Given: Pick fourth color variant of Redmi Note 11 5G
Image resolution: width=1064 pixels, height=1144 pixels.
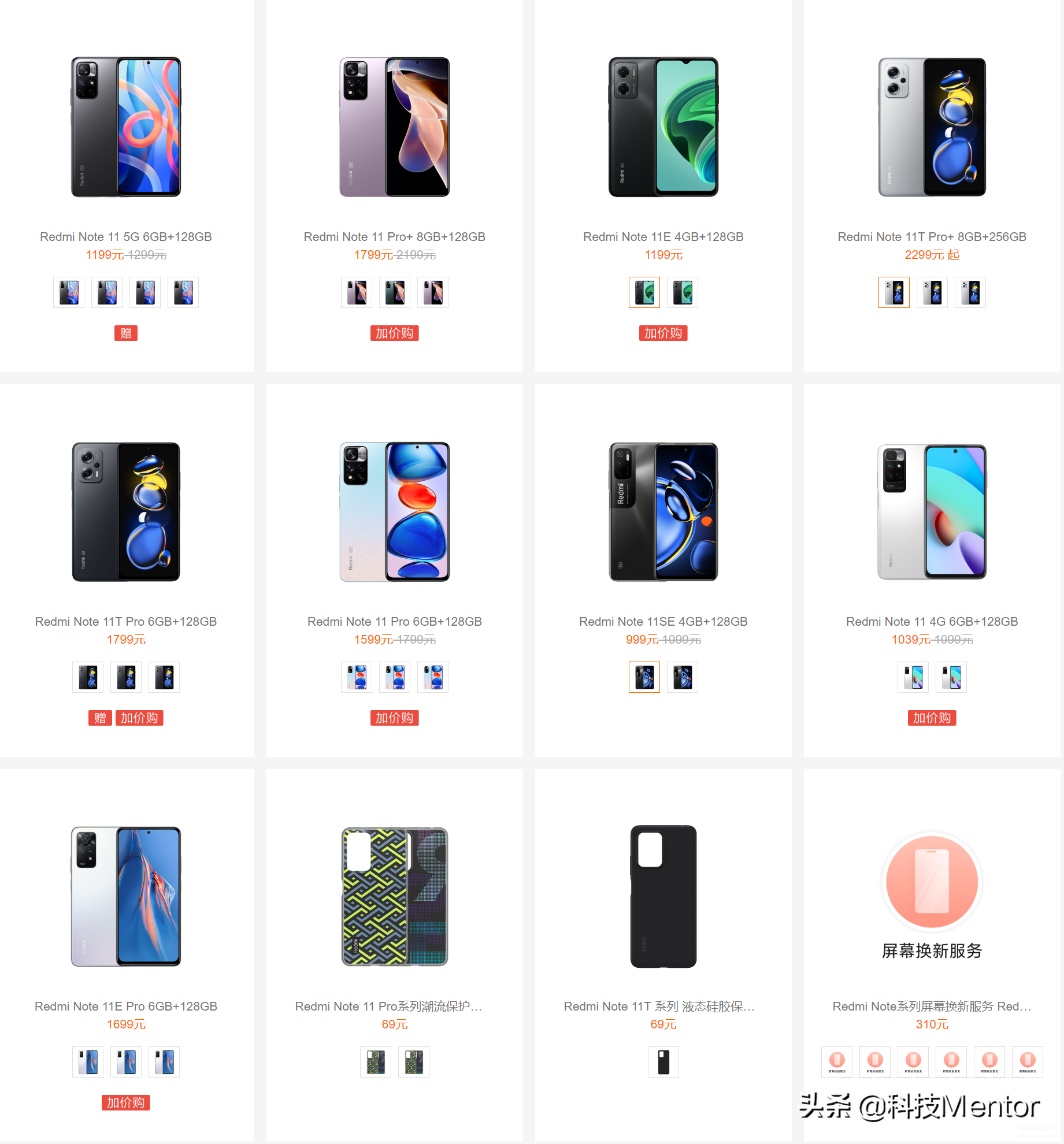Looking at the screenshot, I should coord(183,292).
